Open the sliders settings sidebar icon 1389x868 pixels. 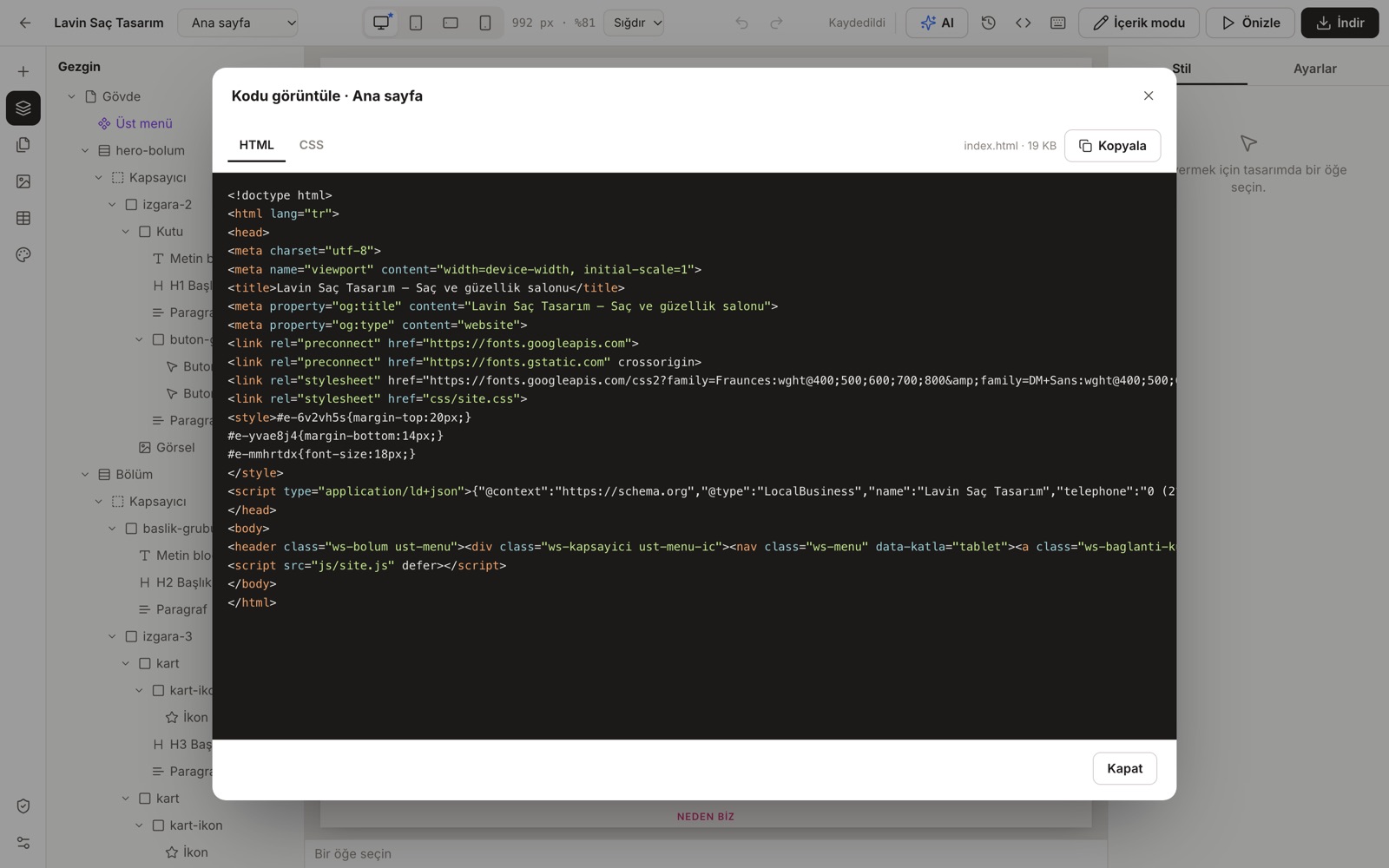click(x=23, y=843)
